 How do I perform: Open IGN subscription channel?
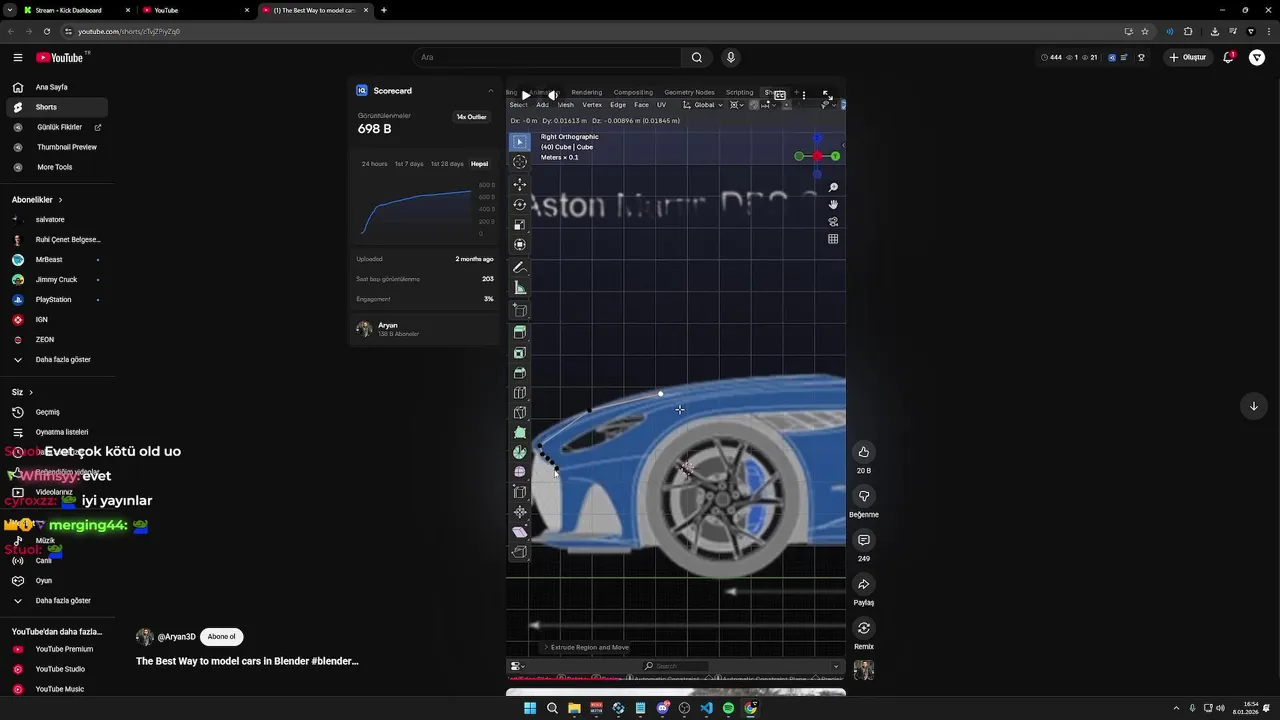[x=57, y=319]
